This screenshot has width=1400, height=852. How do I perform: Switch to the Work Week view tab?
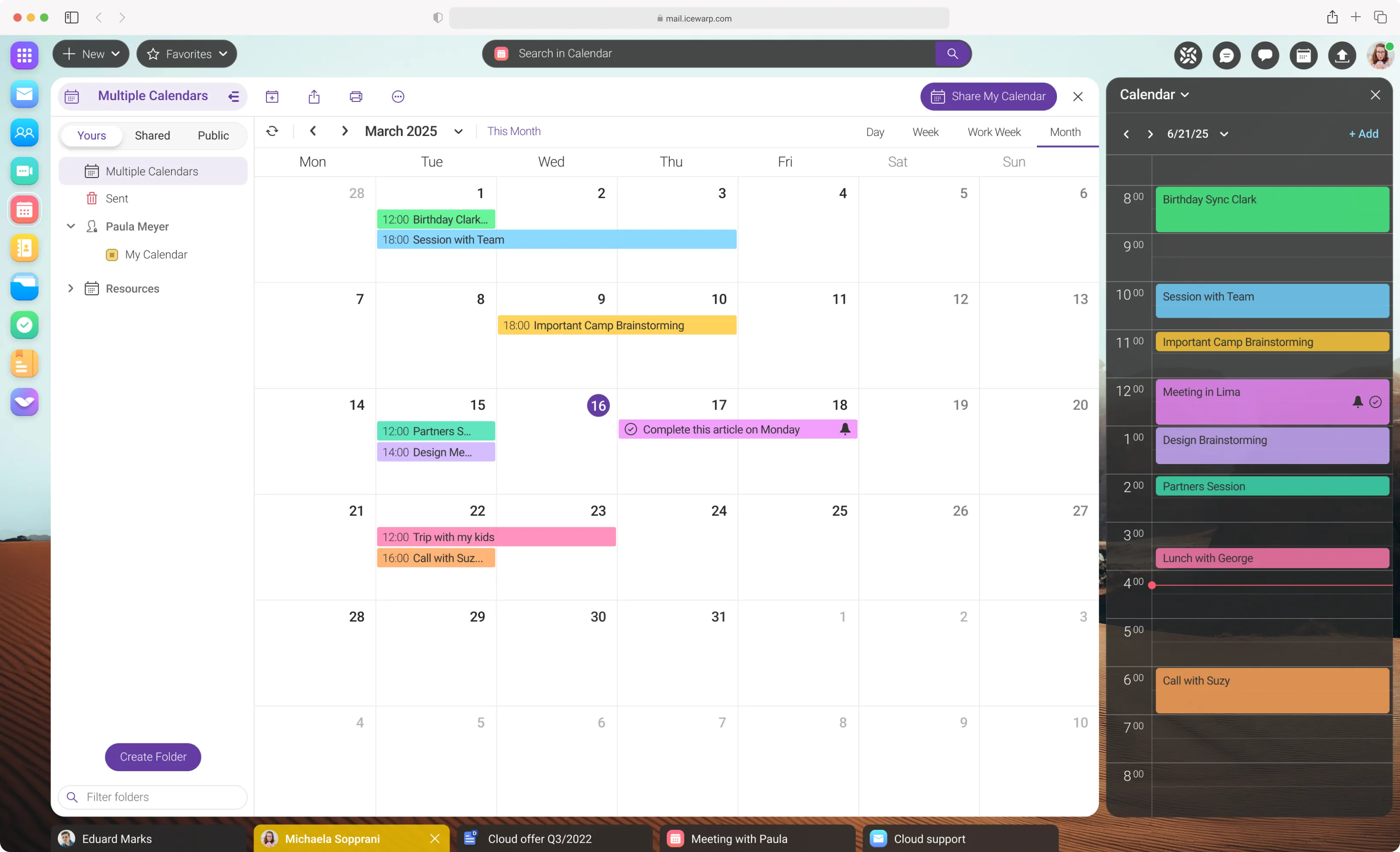click(994, 132)
